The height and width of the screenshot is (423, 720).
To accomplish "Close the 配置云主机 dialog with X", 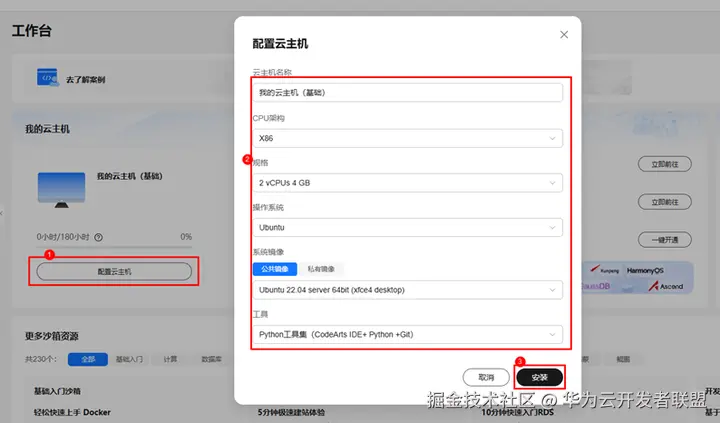I will [564, 35].
